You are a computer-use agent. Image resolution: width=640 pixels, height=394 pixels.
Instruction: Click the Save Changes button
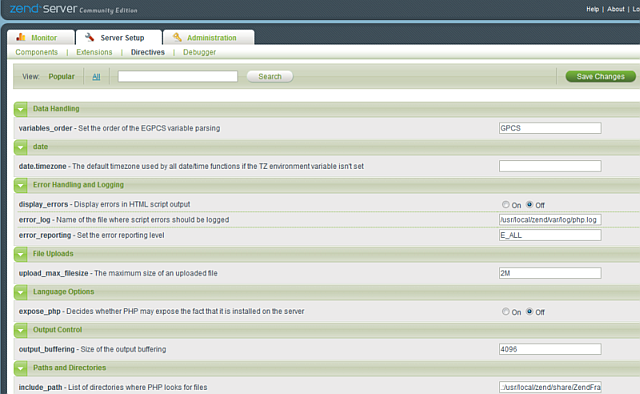pos(600,76)
